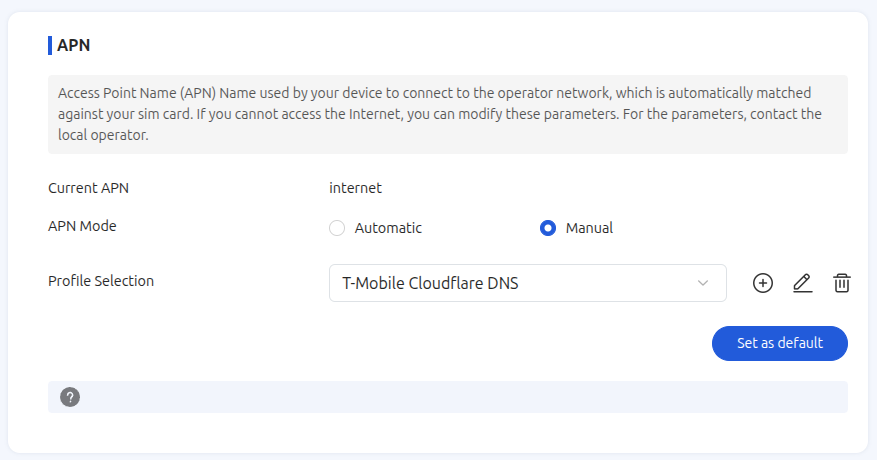The width and height of the screenshot is (877, 460).
Task: Click the current APN value "internet"
Action: tap(355, 187)
